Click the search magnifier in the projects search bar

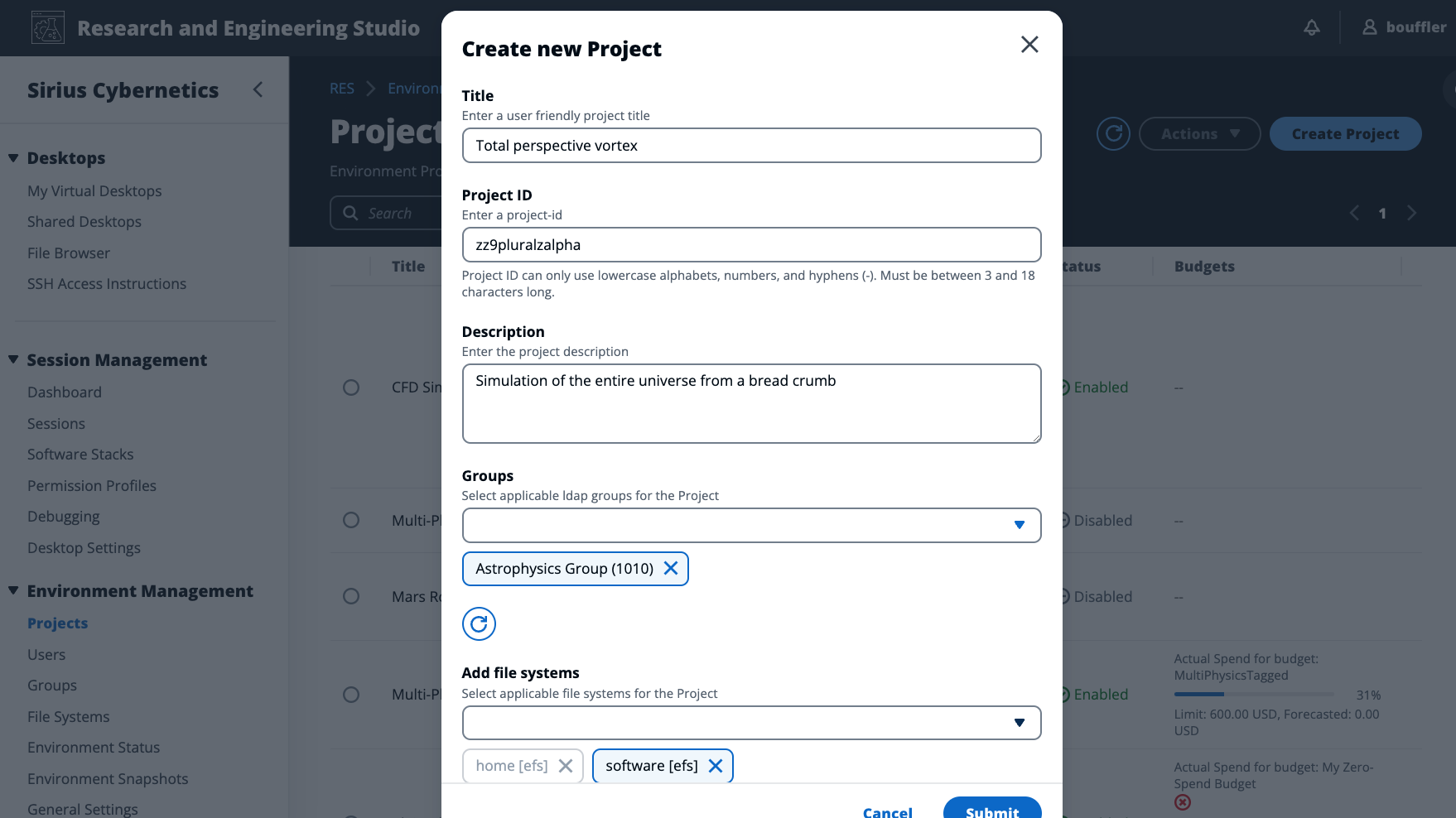pos(350,213)
